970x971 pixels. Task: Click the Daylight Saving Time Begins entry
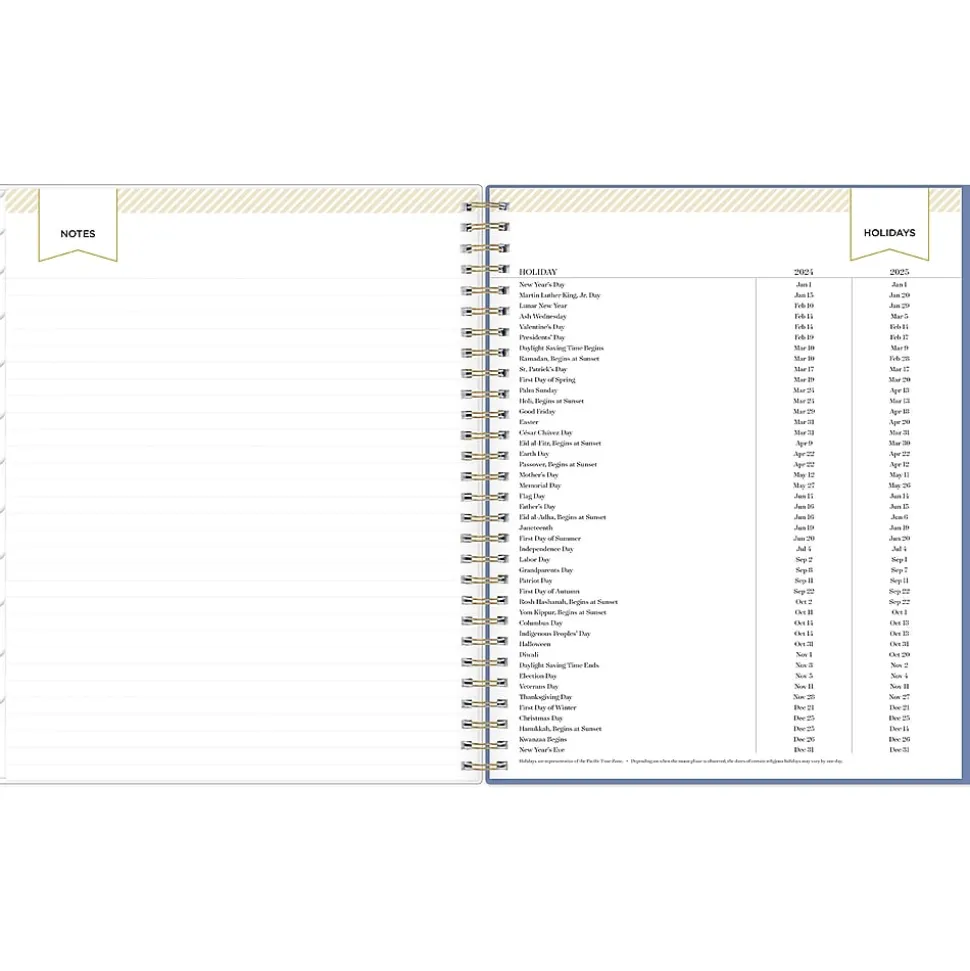[561, 348]
